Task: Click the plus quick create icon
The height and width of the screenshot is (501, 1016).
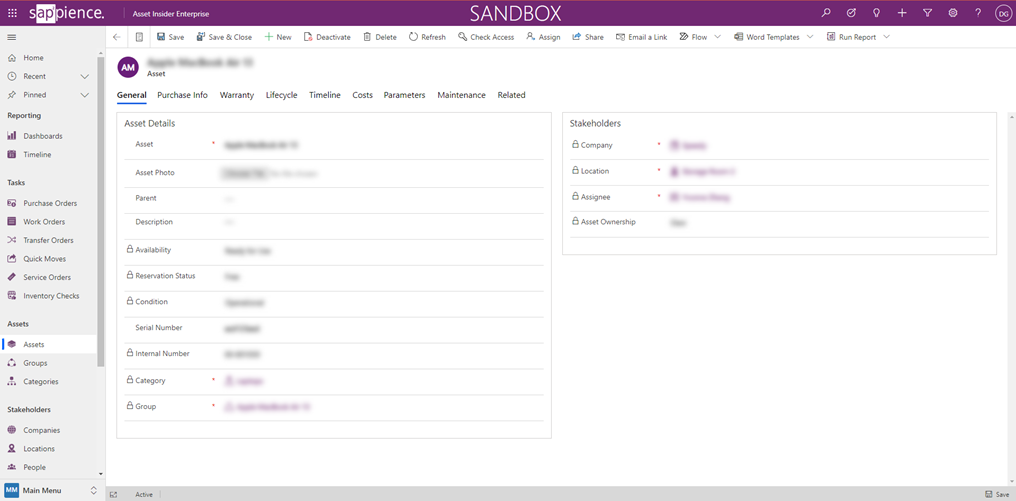Action: (x=902, y=13)
